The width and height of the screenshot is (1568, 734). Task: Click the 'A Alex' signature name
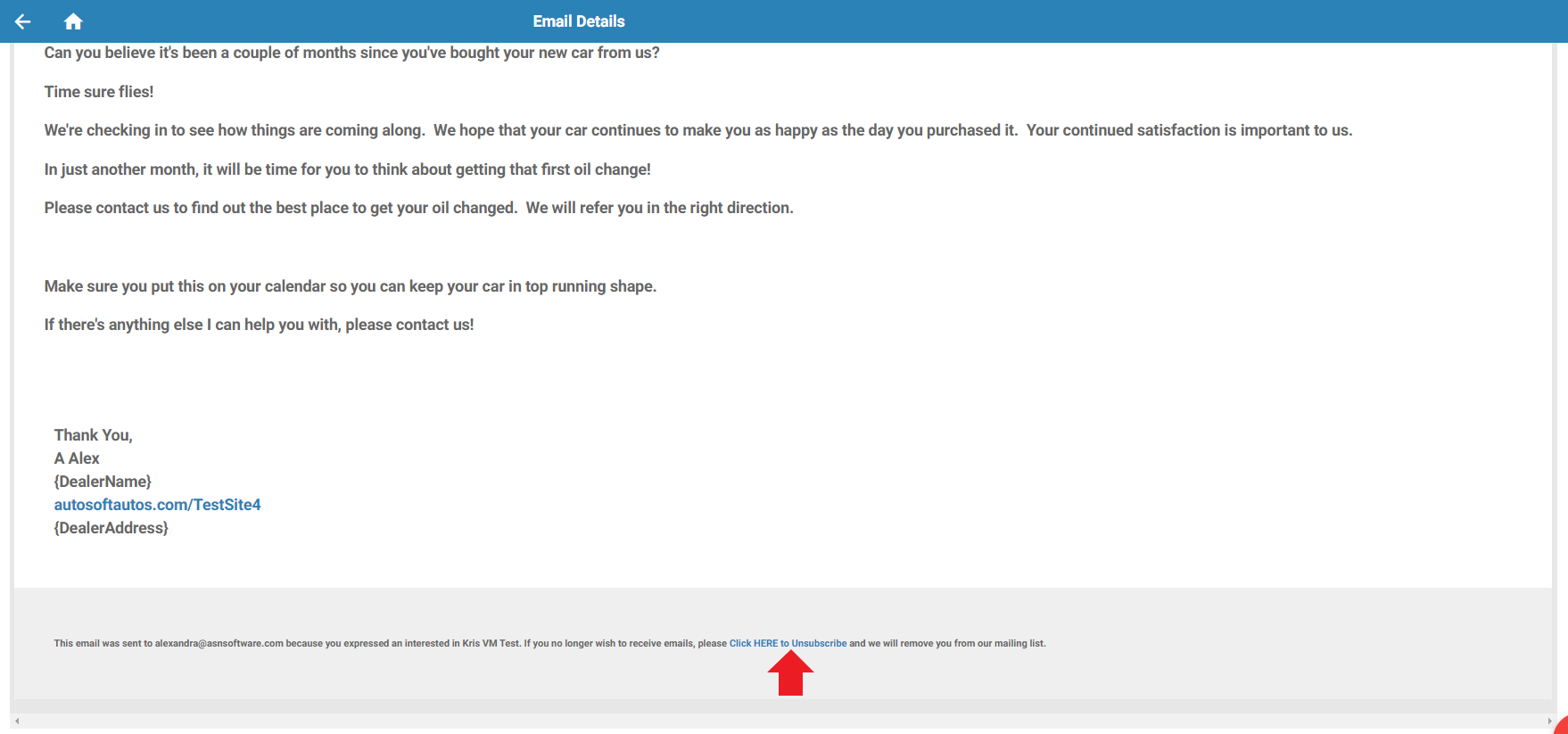pyautogui.click(x=77, y=458)
